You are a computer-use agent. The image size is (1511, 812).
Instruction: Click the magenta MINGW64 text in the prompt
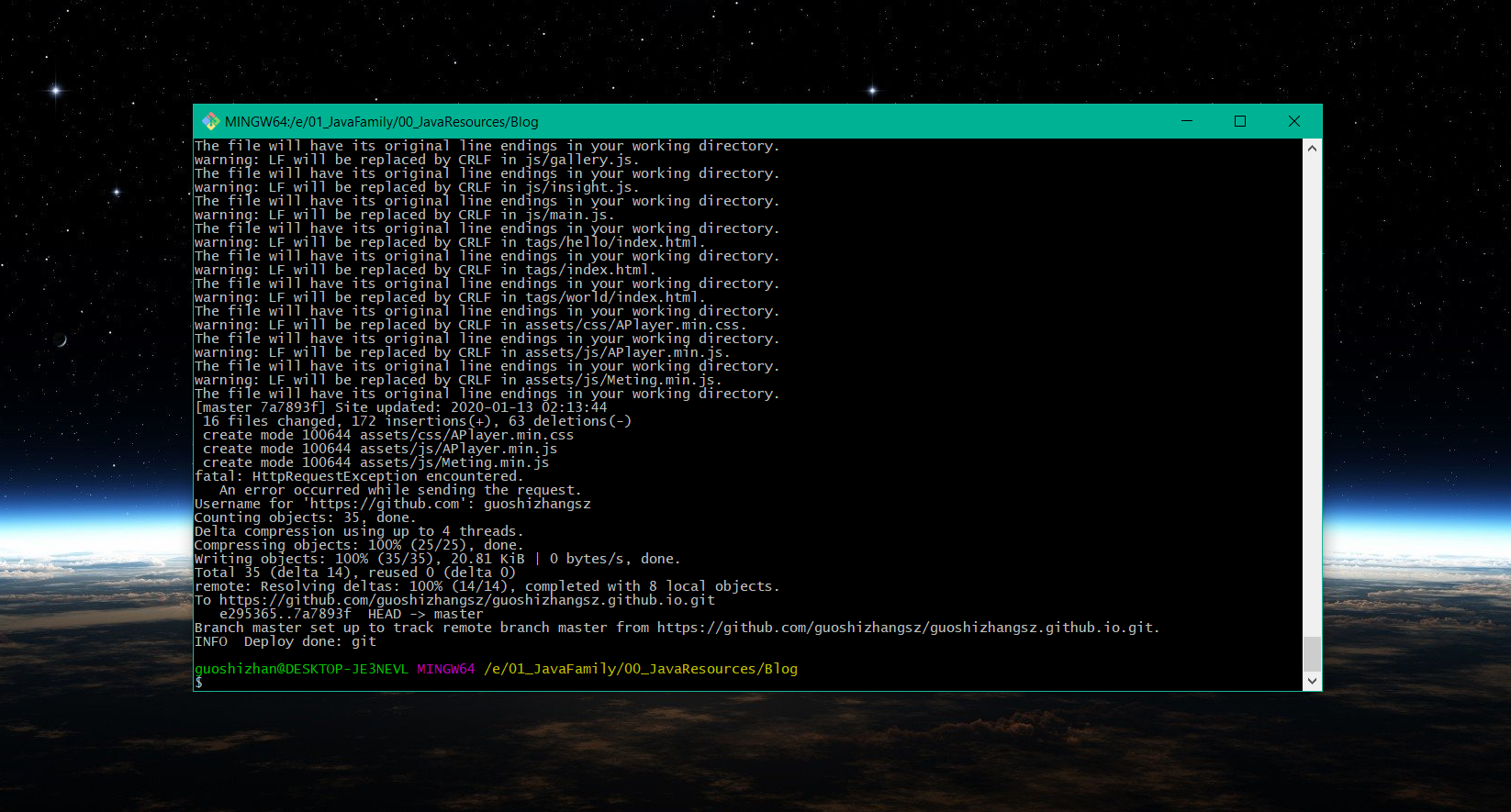pyautogui.click(x=445, y=669)
